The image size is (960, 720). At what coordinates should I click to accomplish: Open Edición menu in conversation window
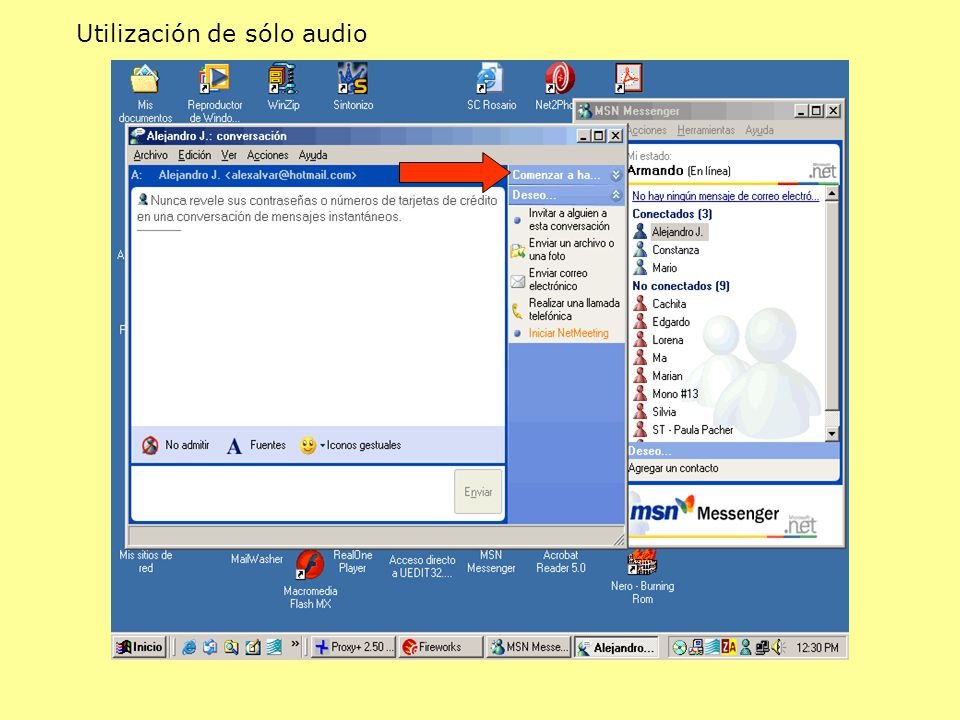(194, 156)
